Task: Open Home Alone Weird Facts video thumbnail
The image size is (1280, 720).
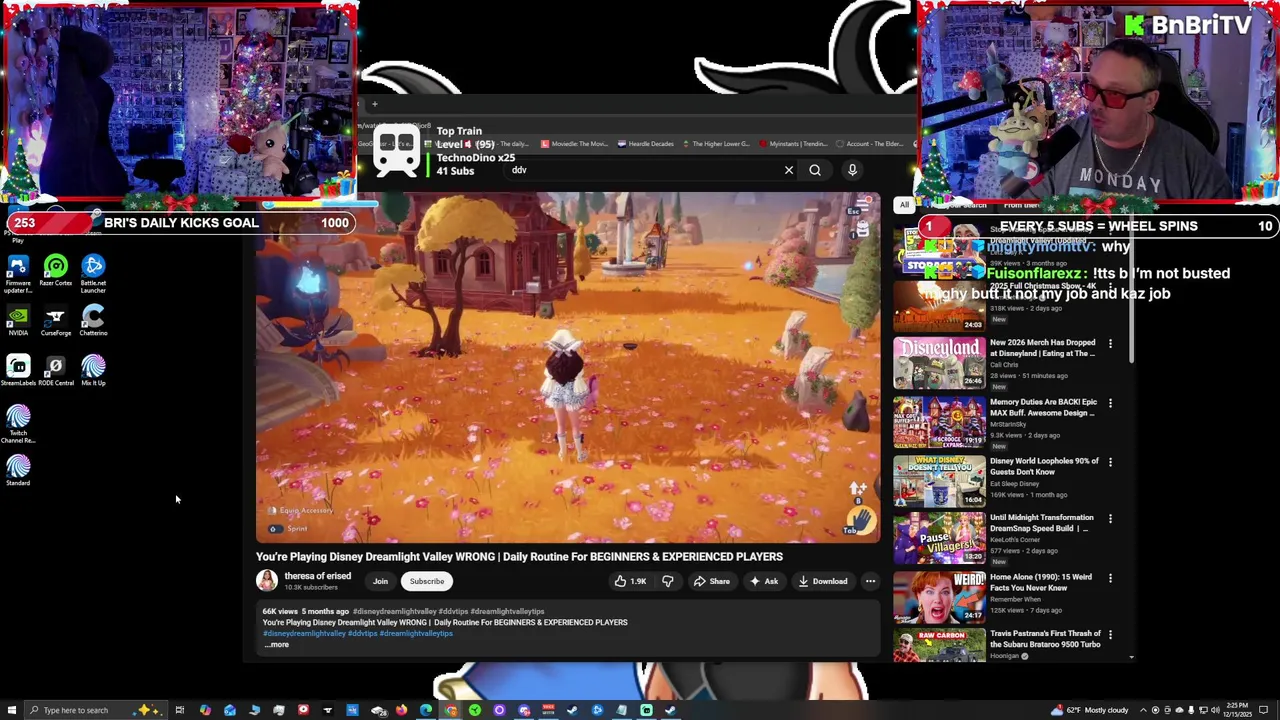Action: (x=939, y=597)
